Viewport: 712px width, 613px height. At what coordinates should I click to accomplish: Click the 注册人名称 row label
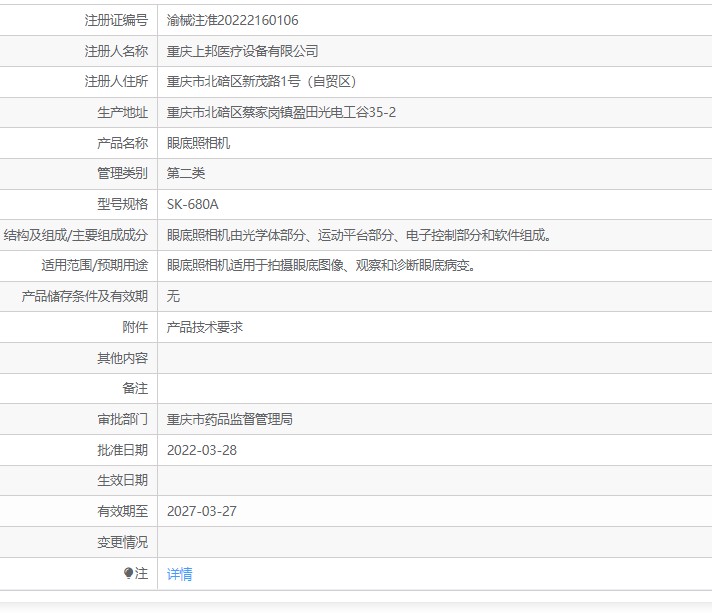116,51
